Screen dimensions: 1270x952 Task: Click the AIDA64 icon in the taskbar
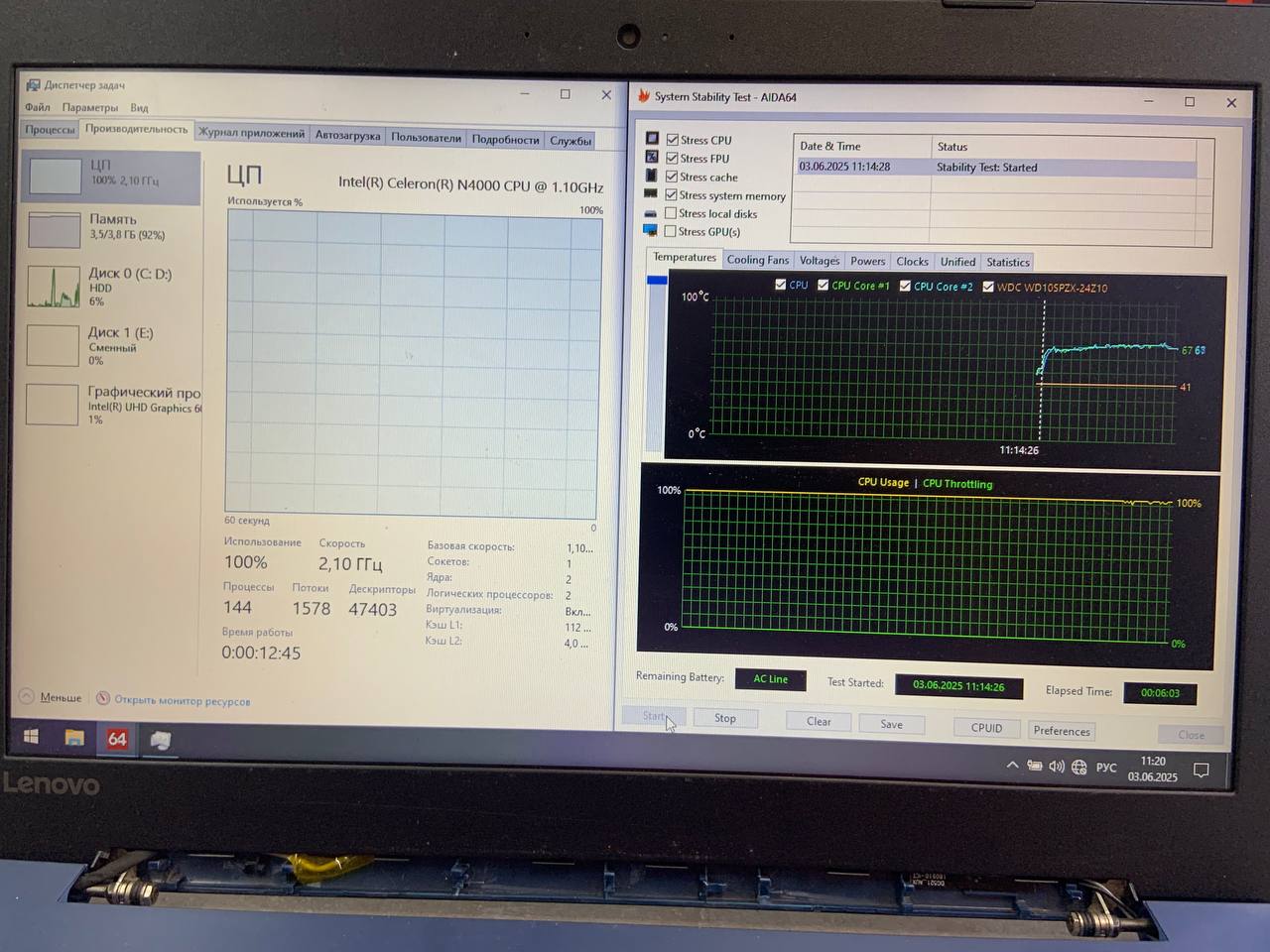pyautogui.click(x=117, y=739)
